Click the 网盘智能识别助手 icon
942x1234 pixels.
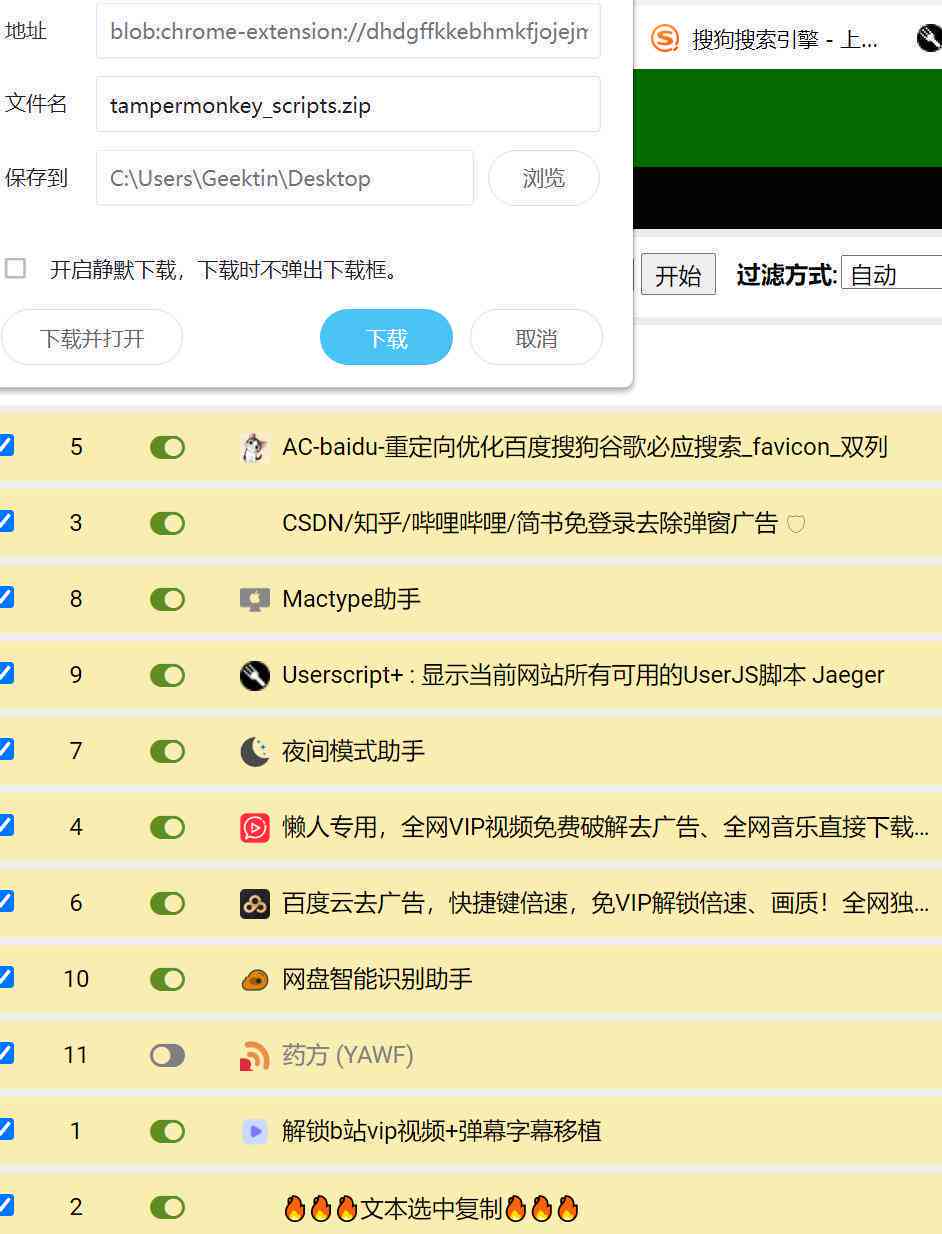(255, 980)
